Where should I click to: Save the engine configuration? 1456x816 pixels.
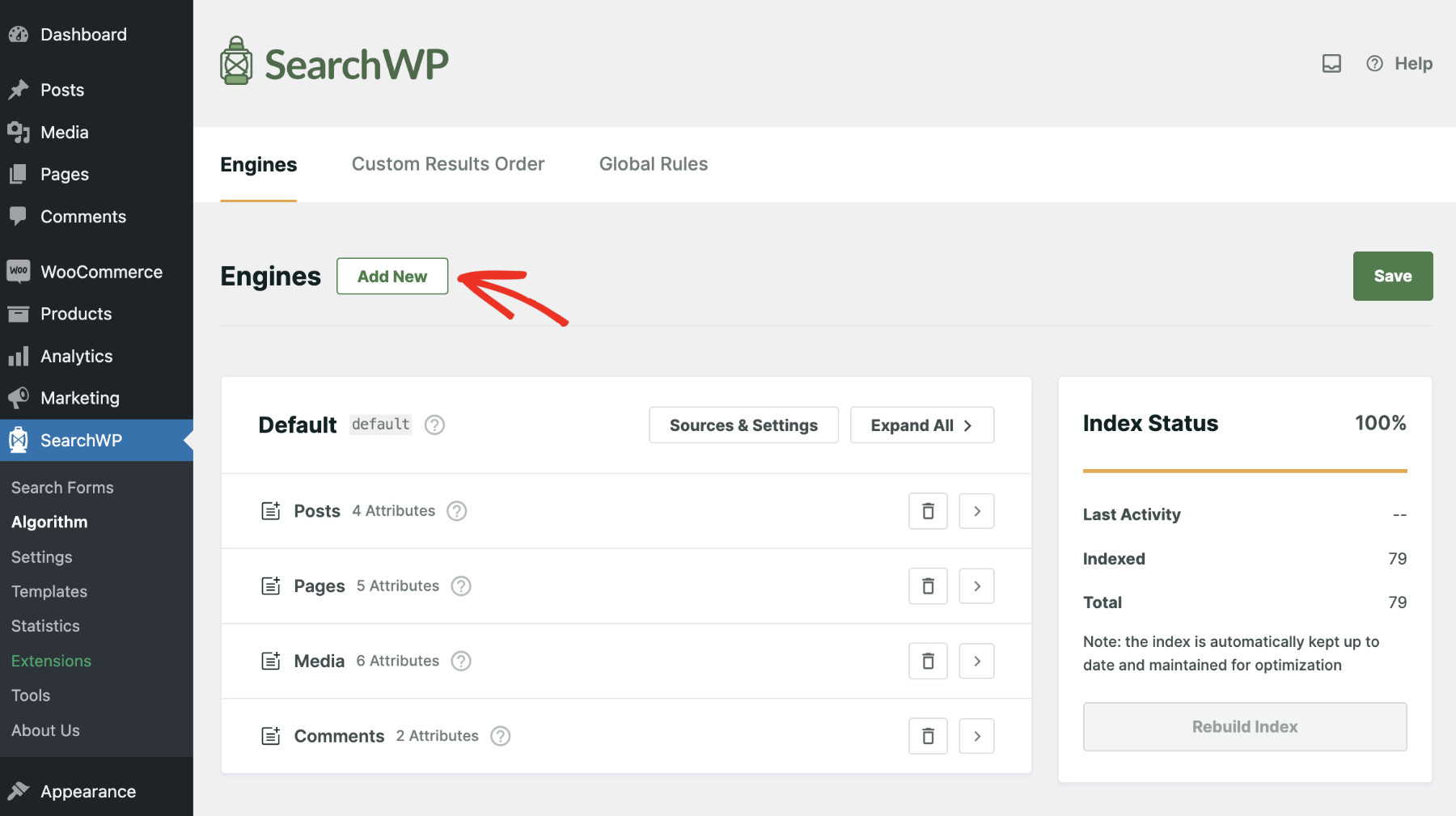(1393, 276)
